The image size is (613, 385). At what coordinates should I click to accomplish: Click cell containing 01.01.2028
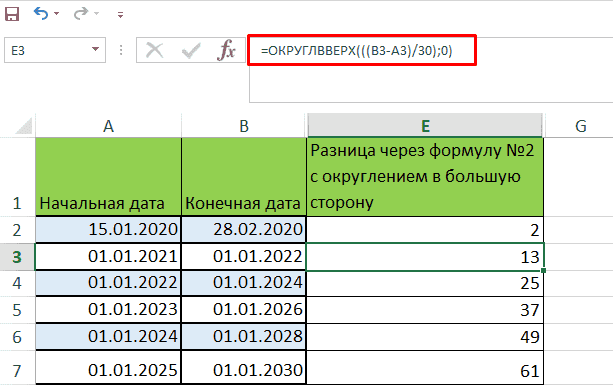coord(244,337)
